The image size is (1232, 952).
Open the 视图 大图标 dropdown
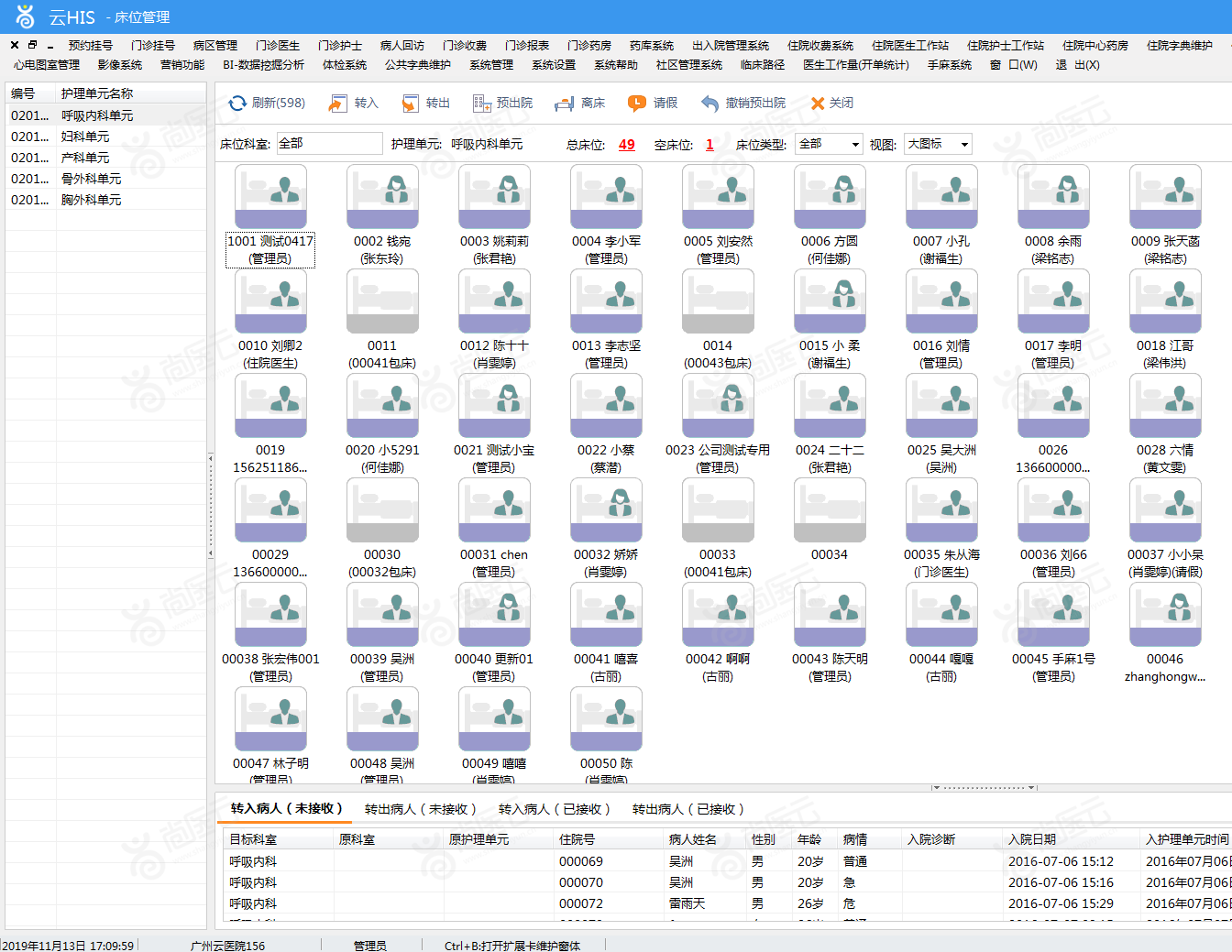click(938, 144)
